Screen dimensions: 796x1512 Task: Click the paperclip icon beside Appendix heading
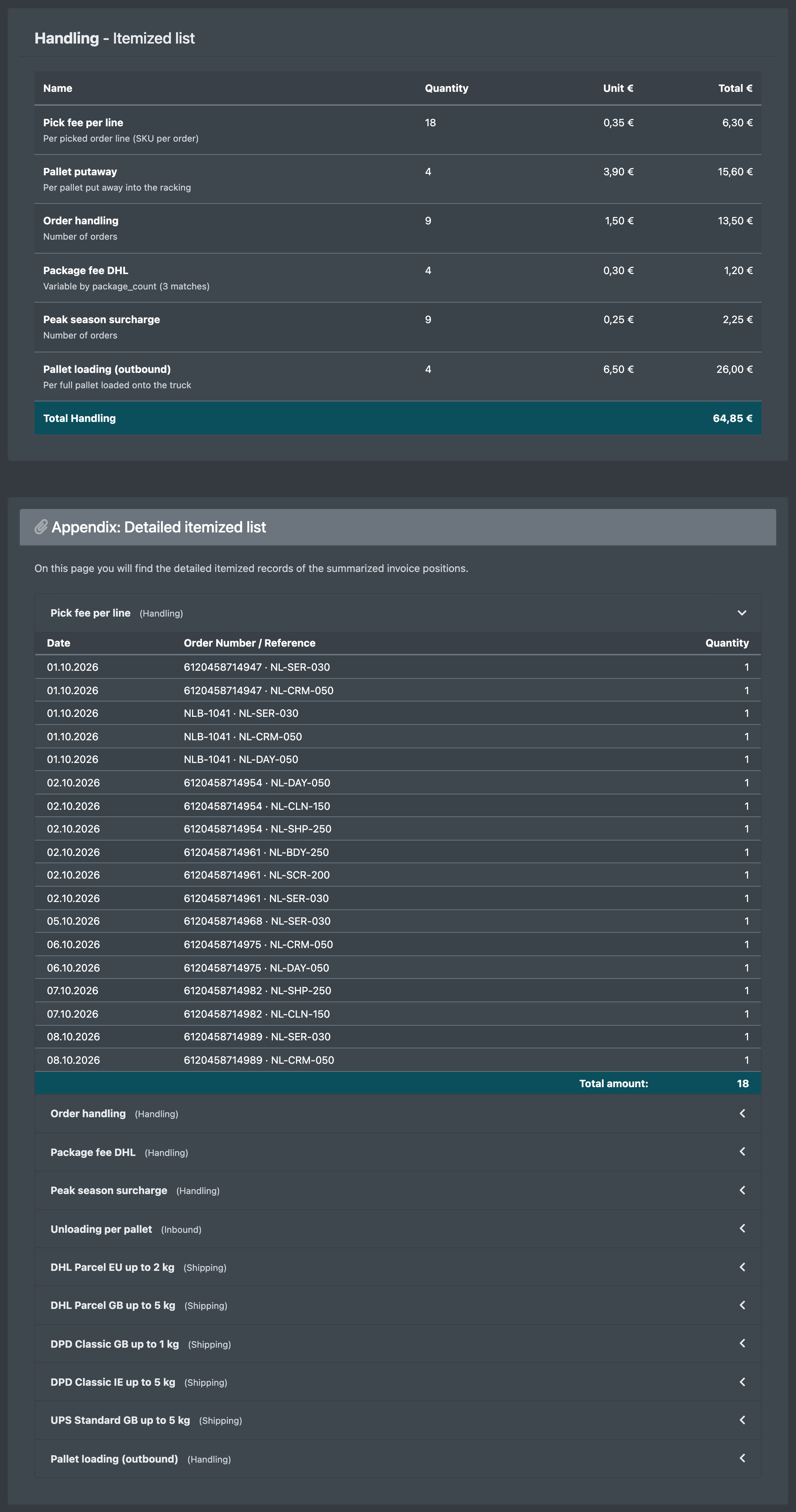click(x=41, y=527)
